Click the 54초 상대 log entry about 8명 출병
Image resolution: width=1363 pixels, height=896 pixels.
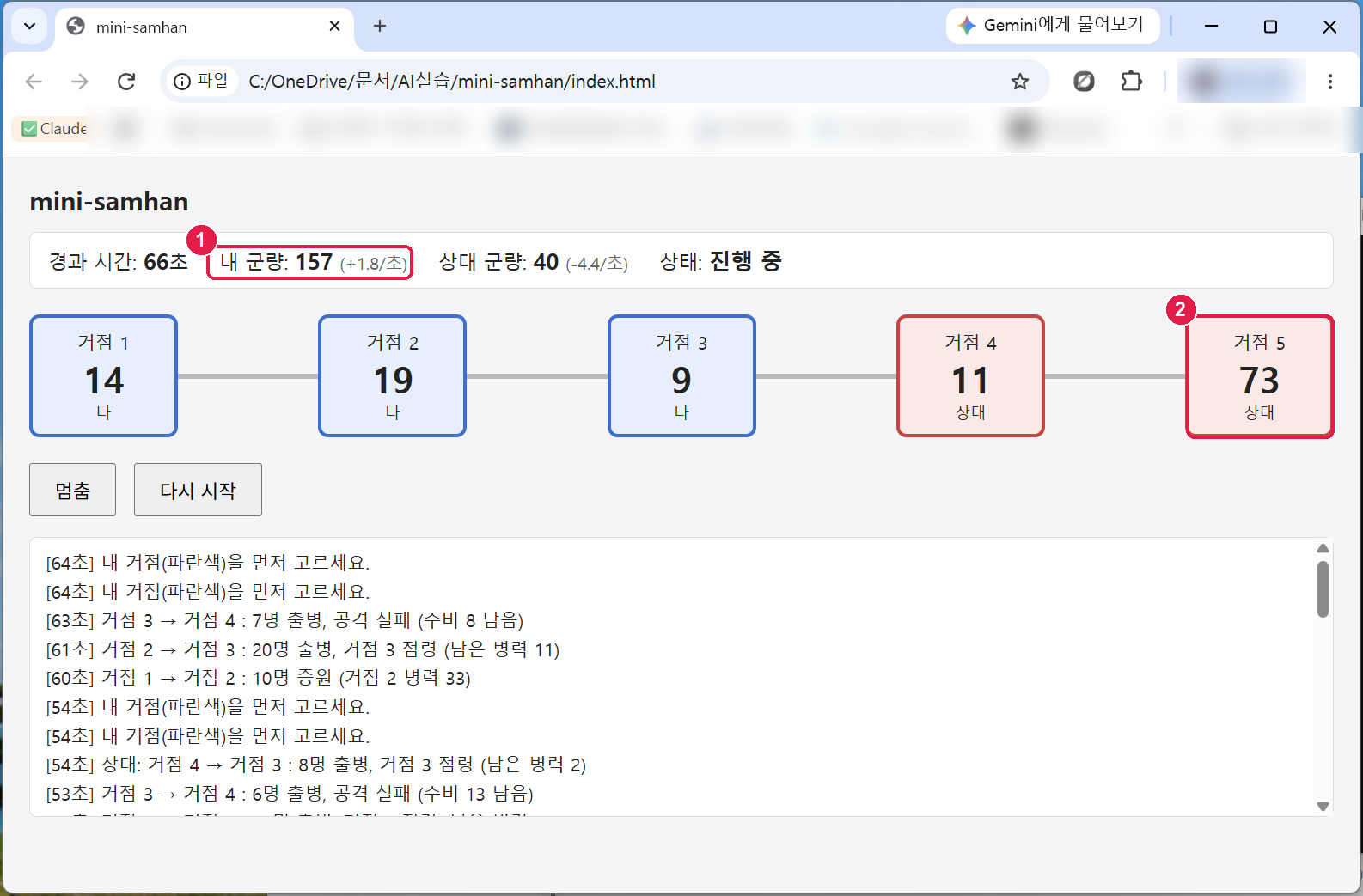point(316,765)
